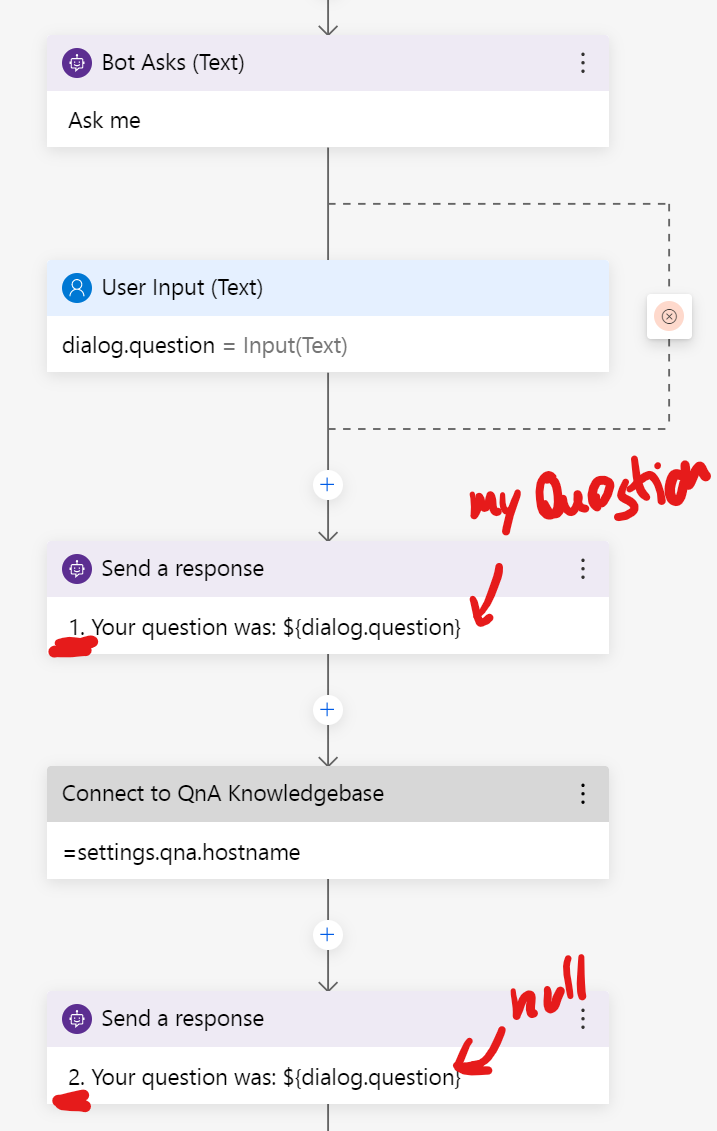
Task: Select the Bot Asks (Text) node header
Action: tap(328, 63)
